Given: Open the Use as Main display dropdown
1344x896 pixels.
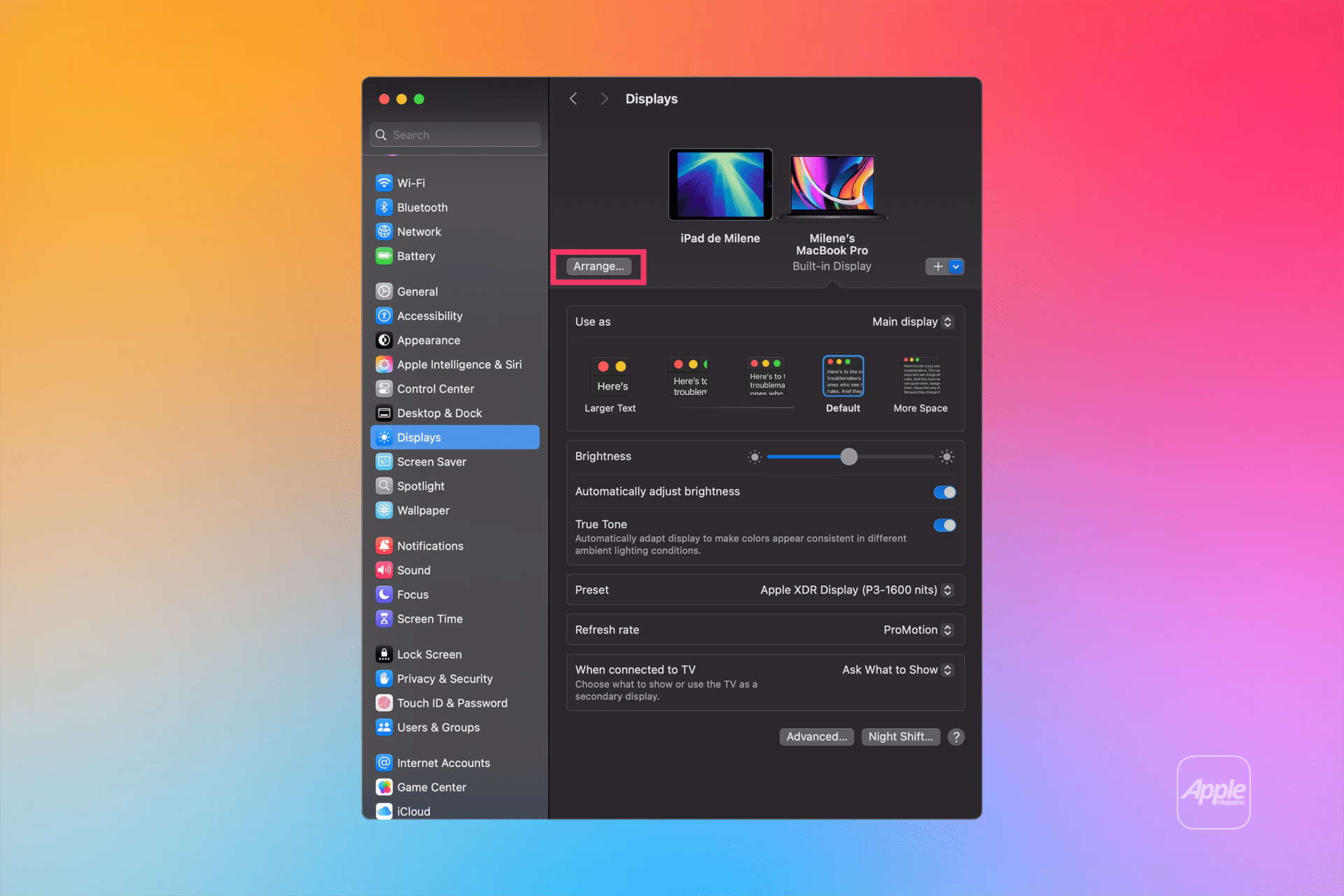Looking at the screenshot, I should 913,322.
